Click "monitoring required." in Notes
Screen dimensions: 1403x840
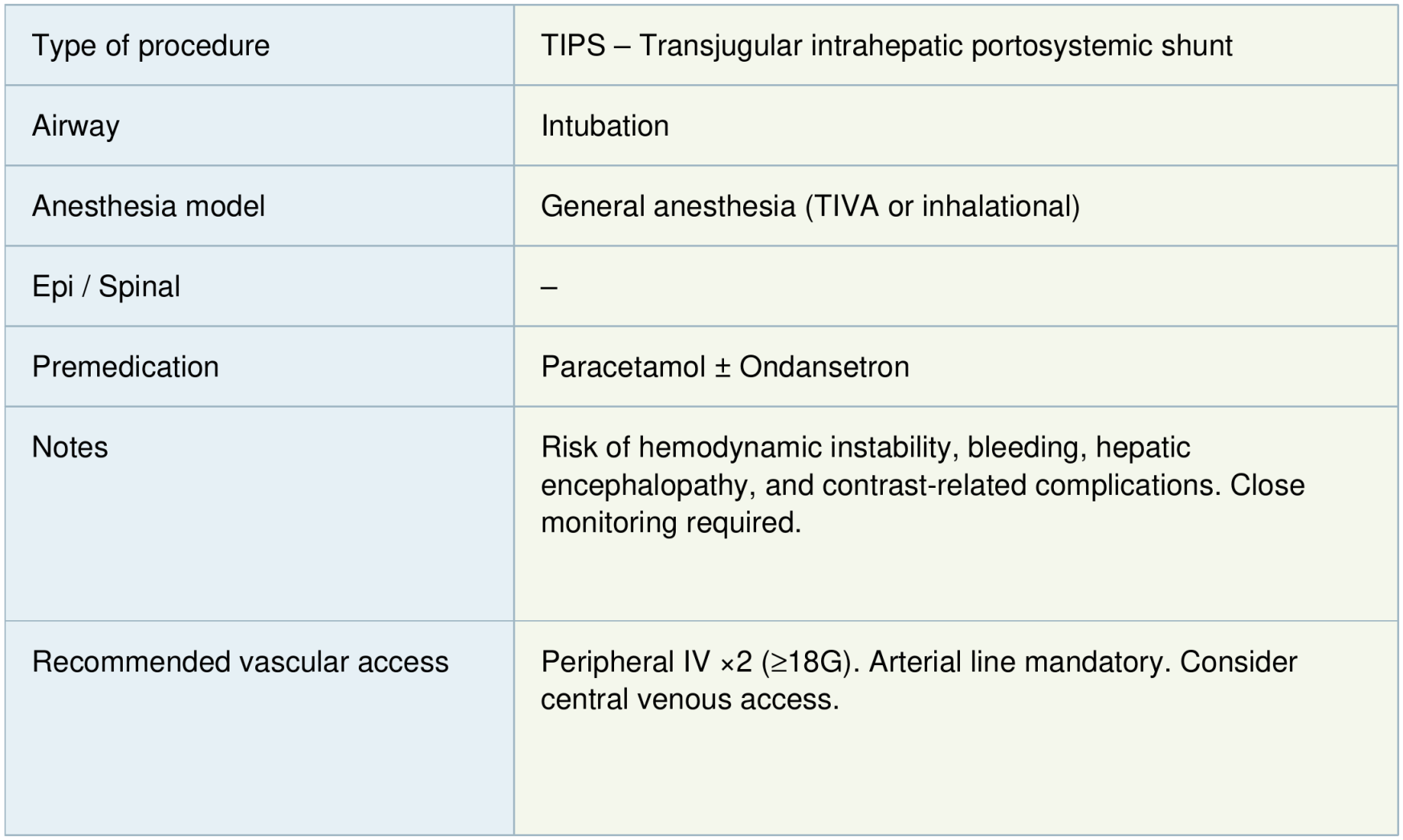click(x=671, y=522)
